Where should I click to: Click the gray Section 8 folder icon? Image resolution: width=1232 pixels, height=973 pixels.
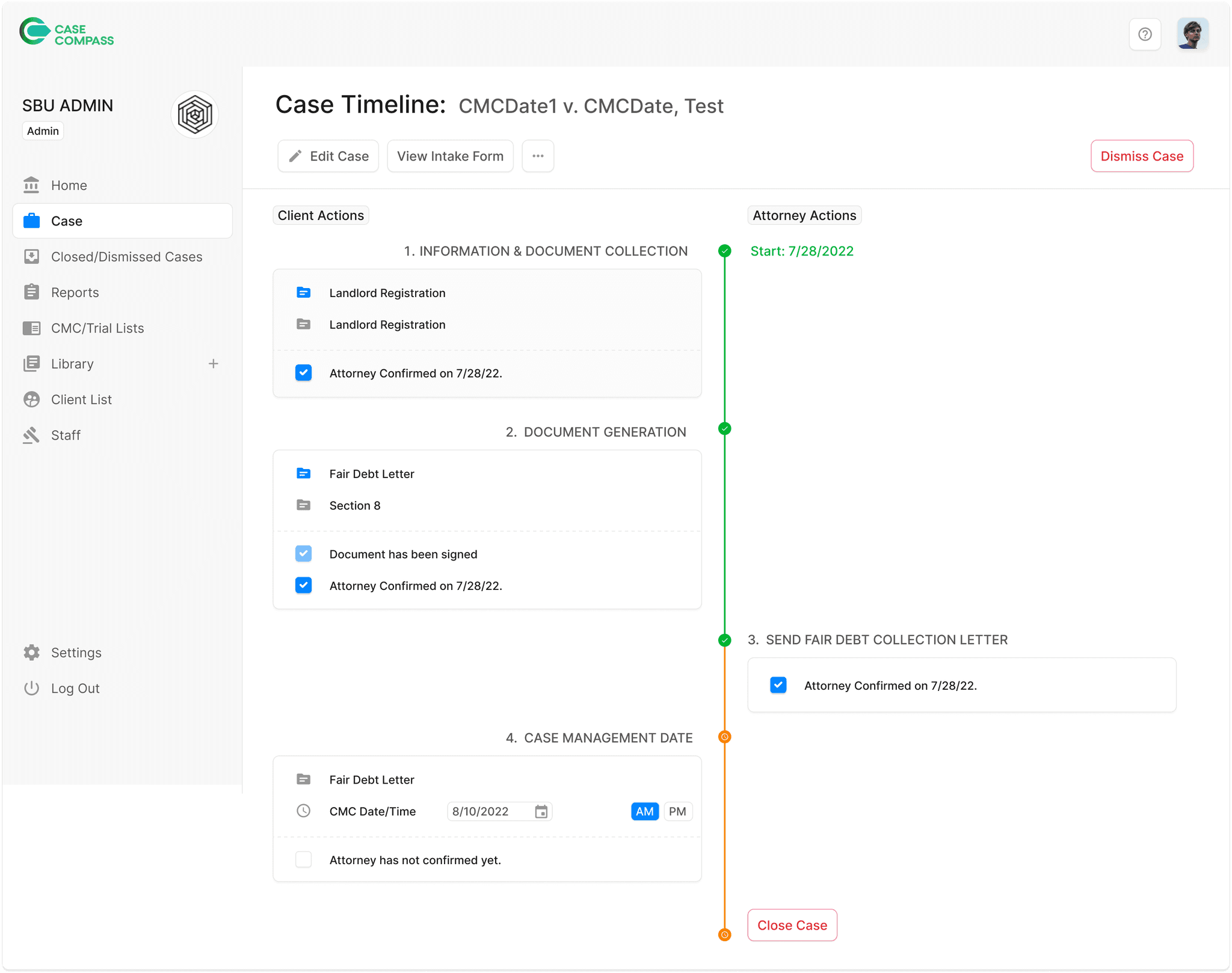click(304, 506)
